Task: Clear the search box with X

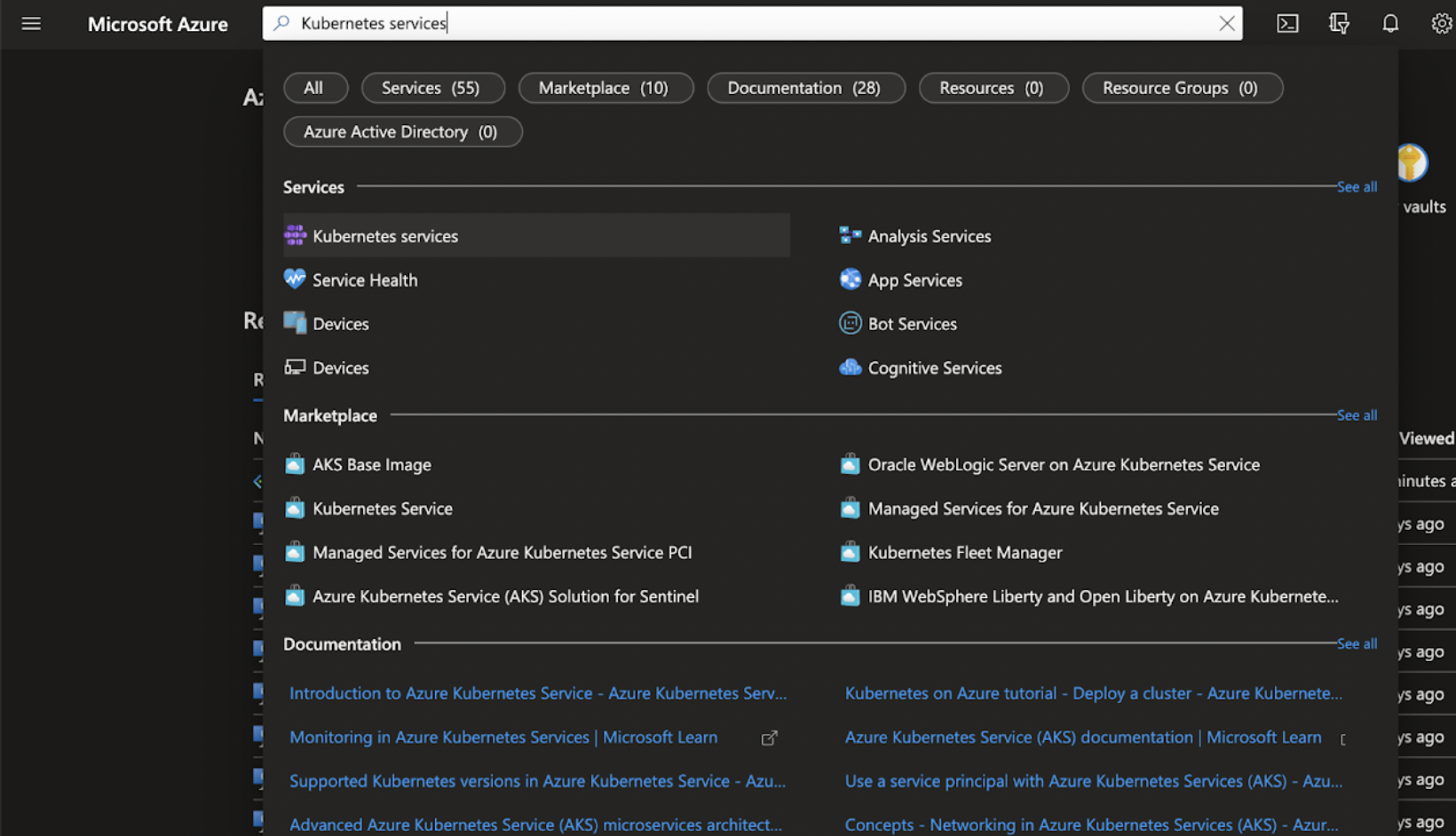Action: 1227,24
